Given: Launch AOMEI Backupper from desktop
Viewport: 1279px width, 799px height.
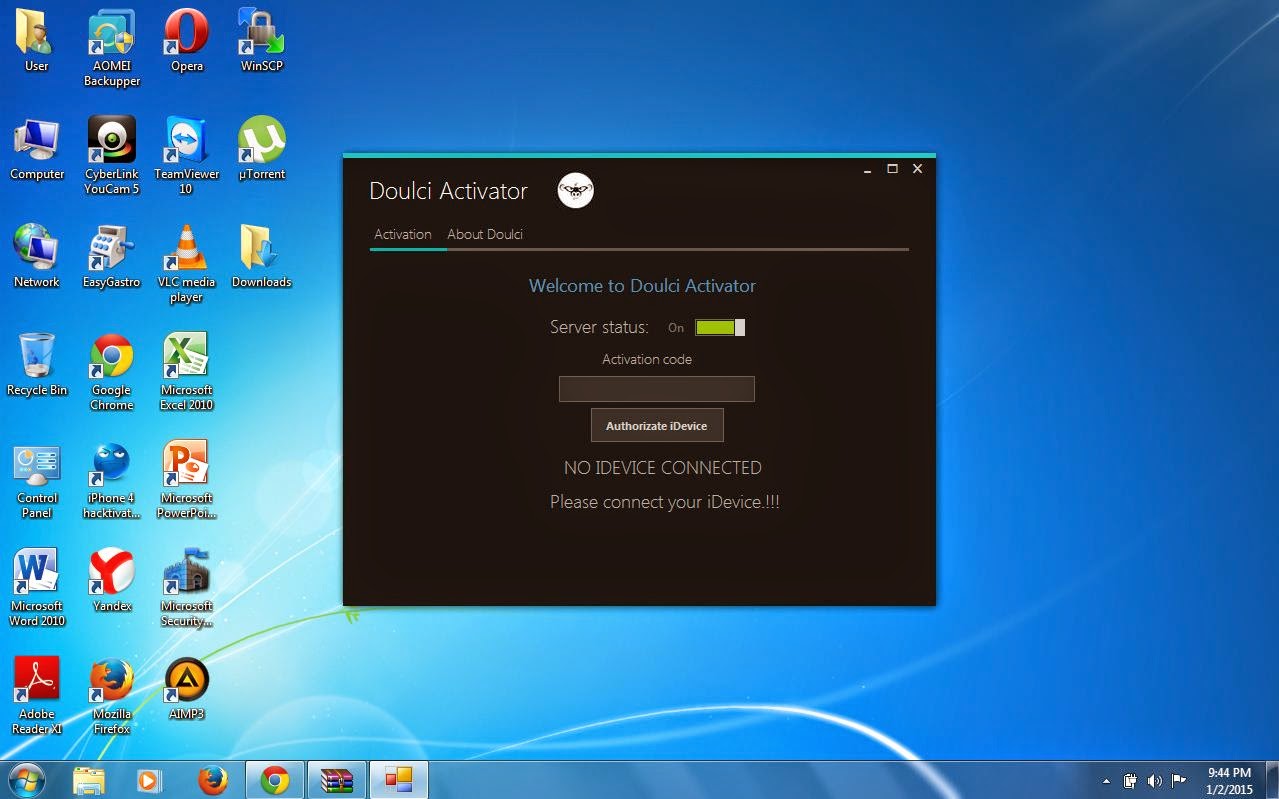Looking at the screenshot, I should [112, 48].
